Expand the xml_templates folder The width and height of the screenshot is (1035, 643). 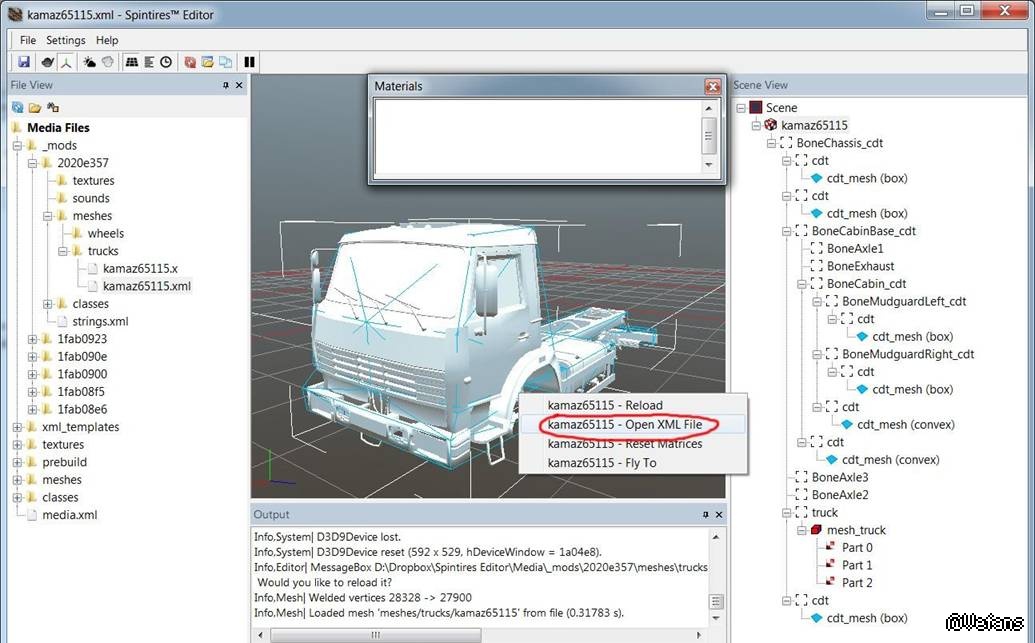tap(17, 427)
